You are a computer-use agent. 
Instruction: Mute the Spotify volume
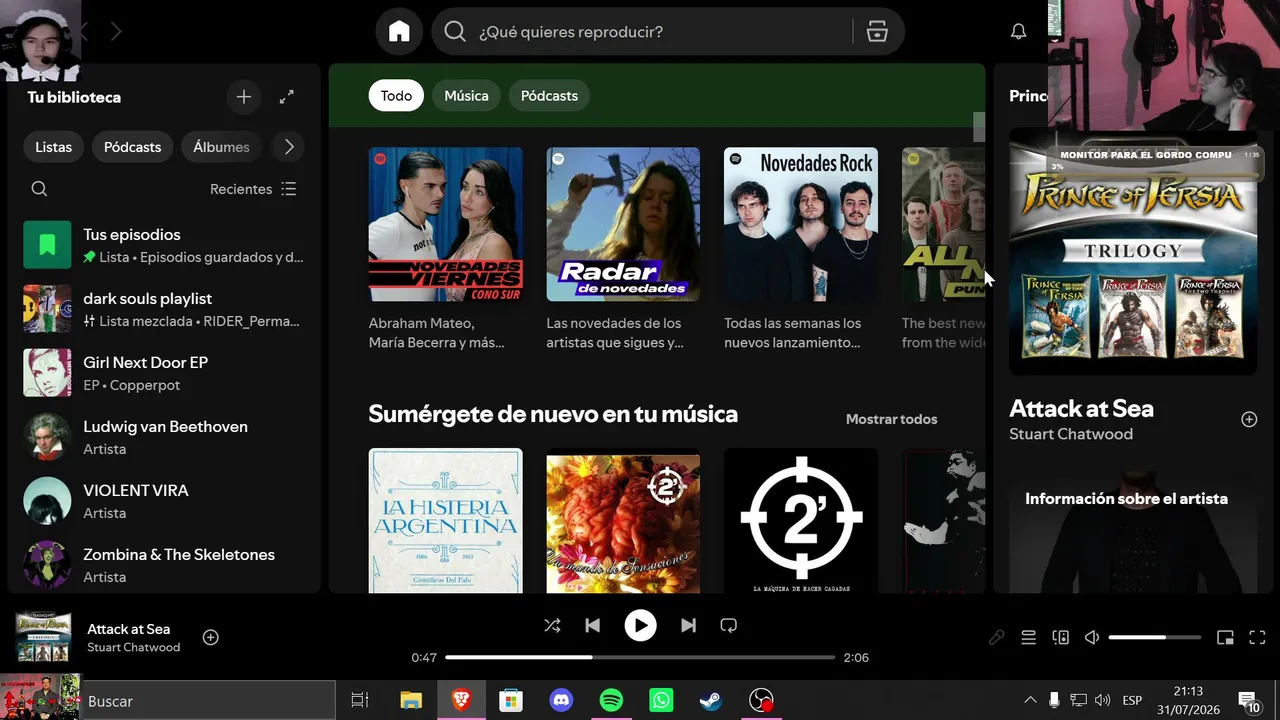1092,637
